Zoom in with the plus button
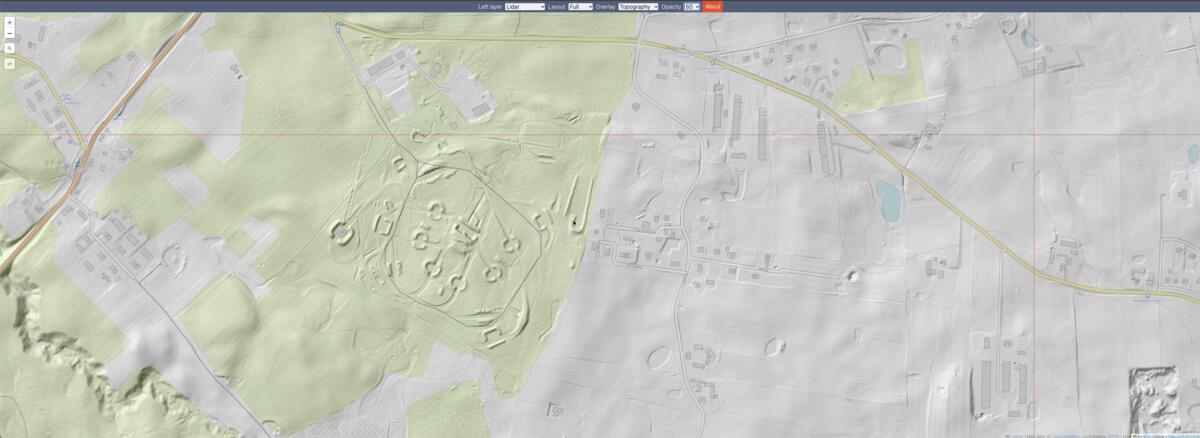This screenshot has height=438, width=1200. [9, 21]
